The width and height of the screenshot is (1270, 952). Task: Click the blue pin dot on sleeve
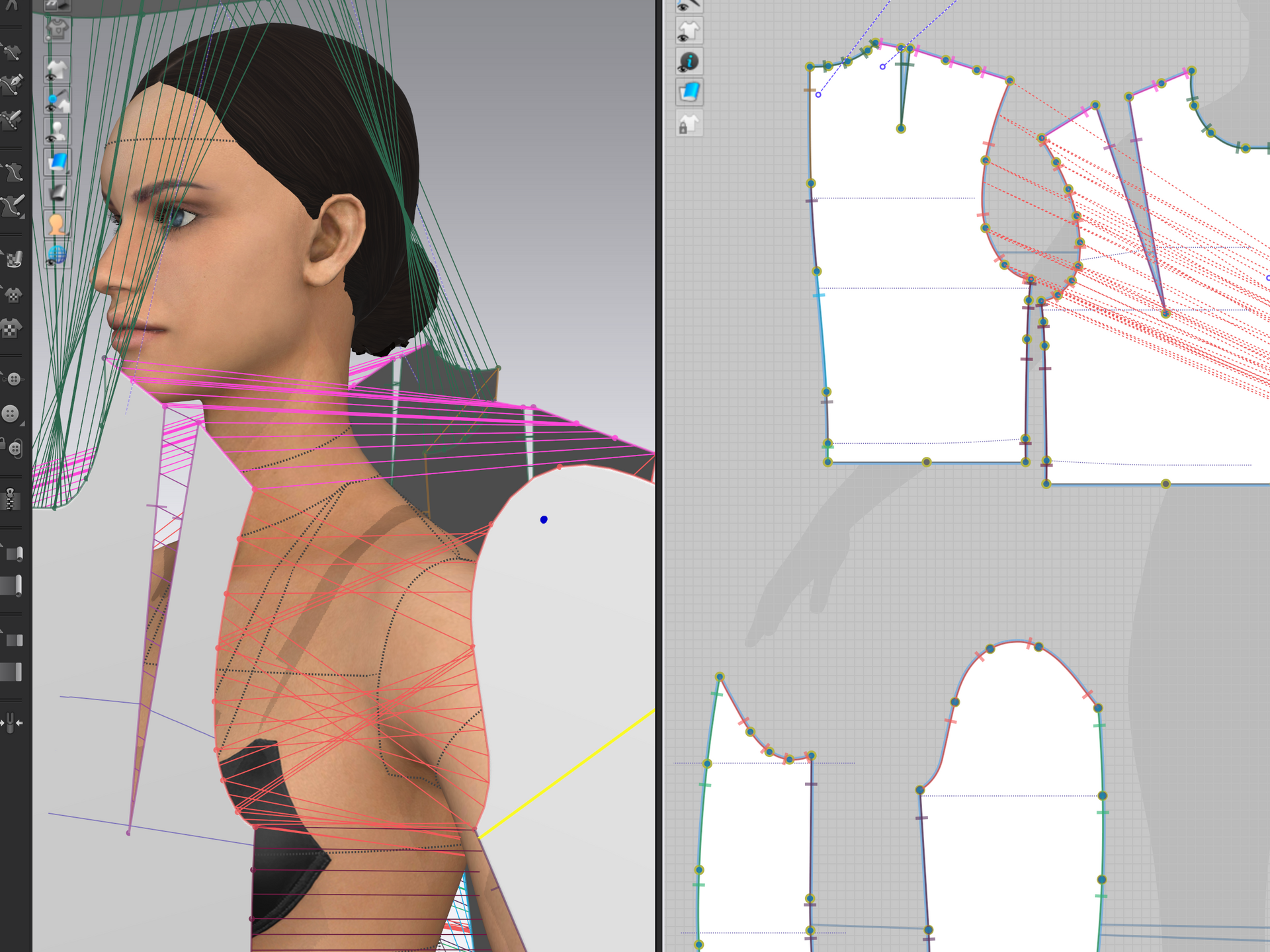(544, 520)
